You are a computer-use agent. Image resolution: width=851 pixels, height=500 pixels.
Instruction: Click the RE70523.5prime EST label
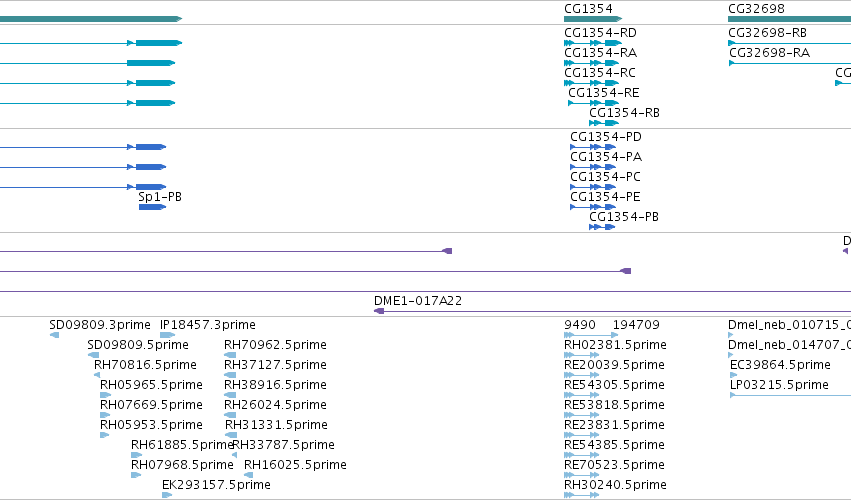[614, 465]
